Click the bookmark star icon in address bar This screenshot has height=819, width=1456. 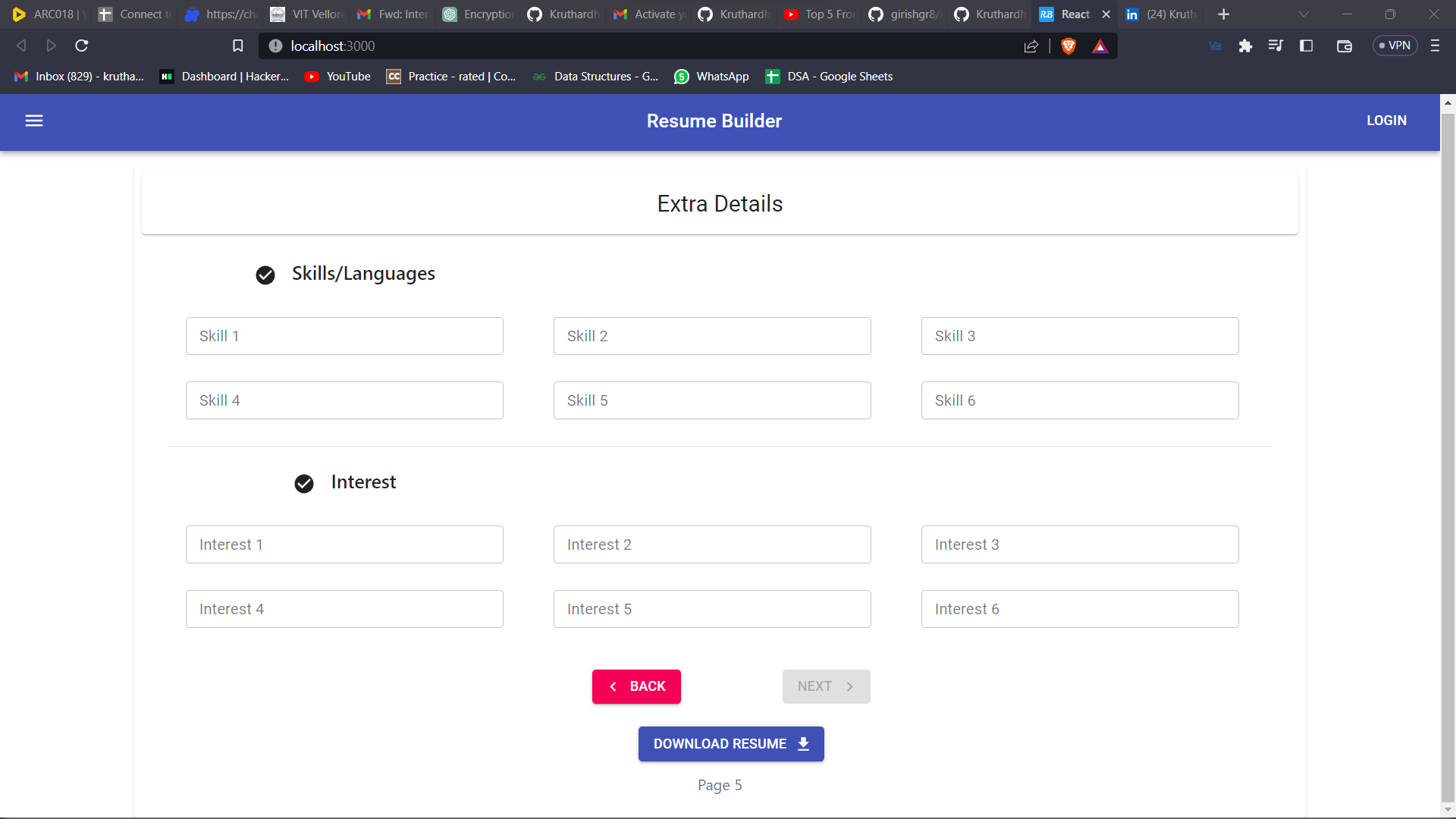click(x=237, y=45)
